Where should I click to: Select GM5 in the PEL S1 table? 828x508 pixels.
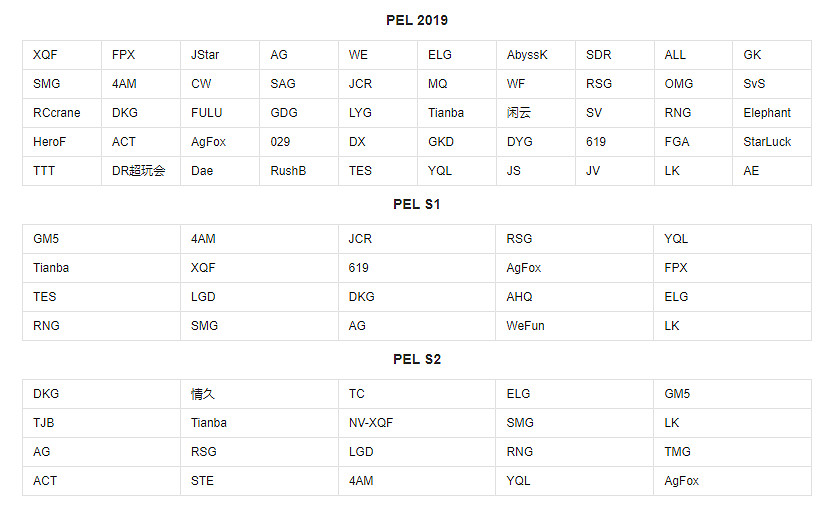coord(46,239)
